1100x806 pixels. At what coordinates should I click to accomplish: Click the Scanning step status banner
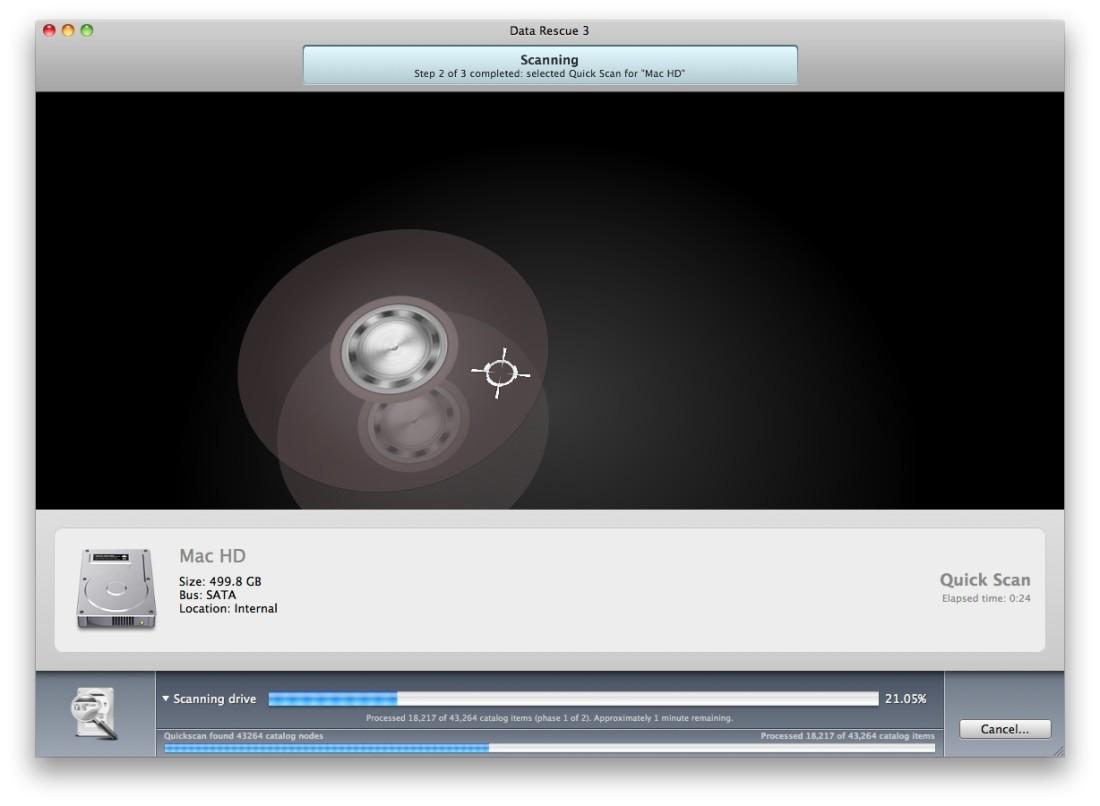tap(550, 66)
